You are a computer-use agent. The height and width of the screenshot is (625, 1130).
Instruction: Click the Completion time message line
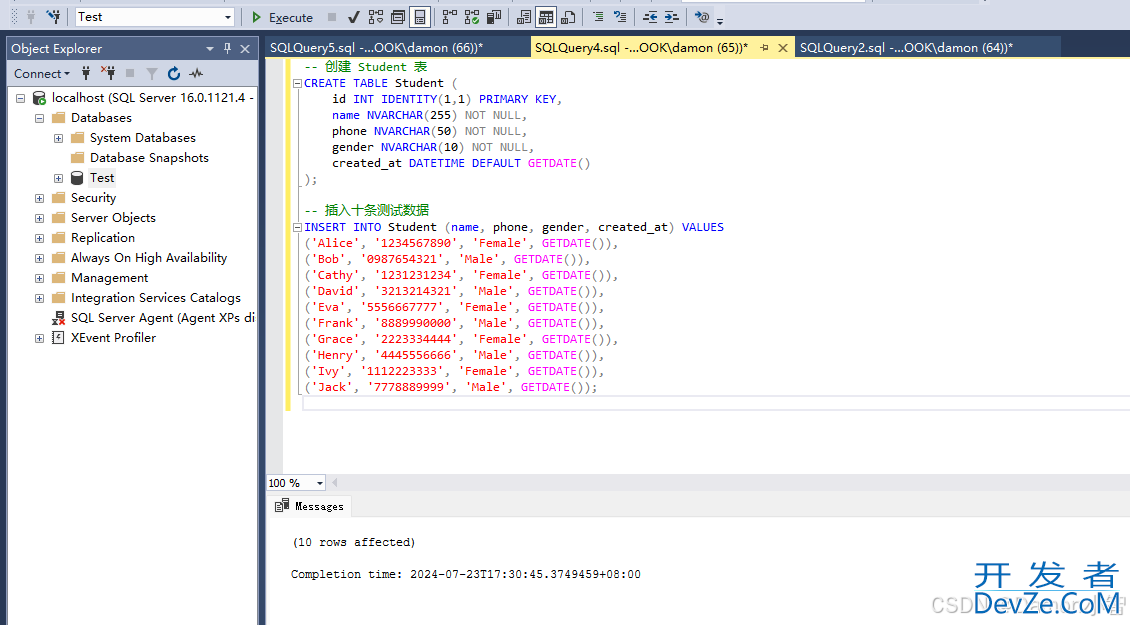(466, 574)
